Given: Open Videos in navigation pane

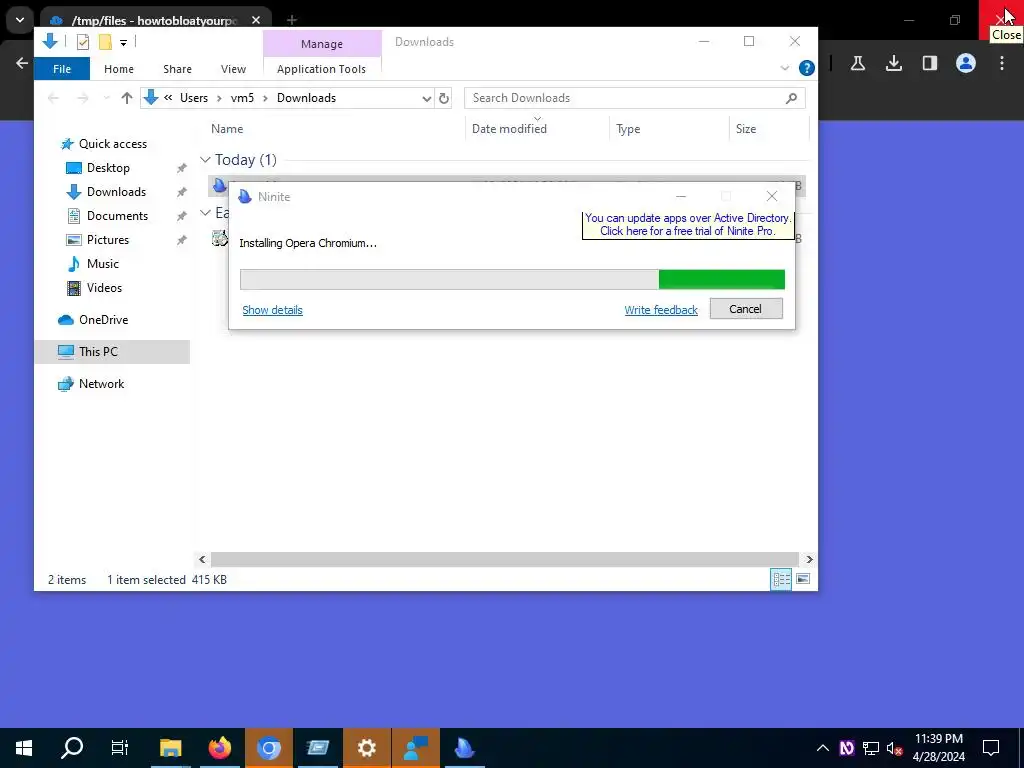Looking at the screenshot, I should click(104, 288).
